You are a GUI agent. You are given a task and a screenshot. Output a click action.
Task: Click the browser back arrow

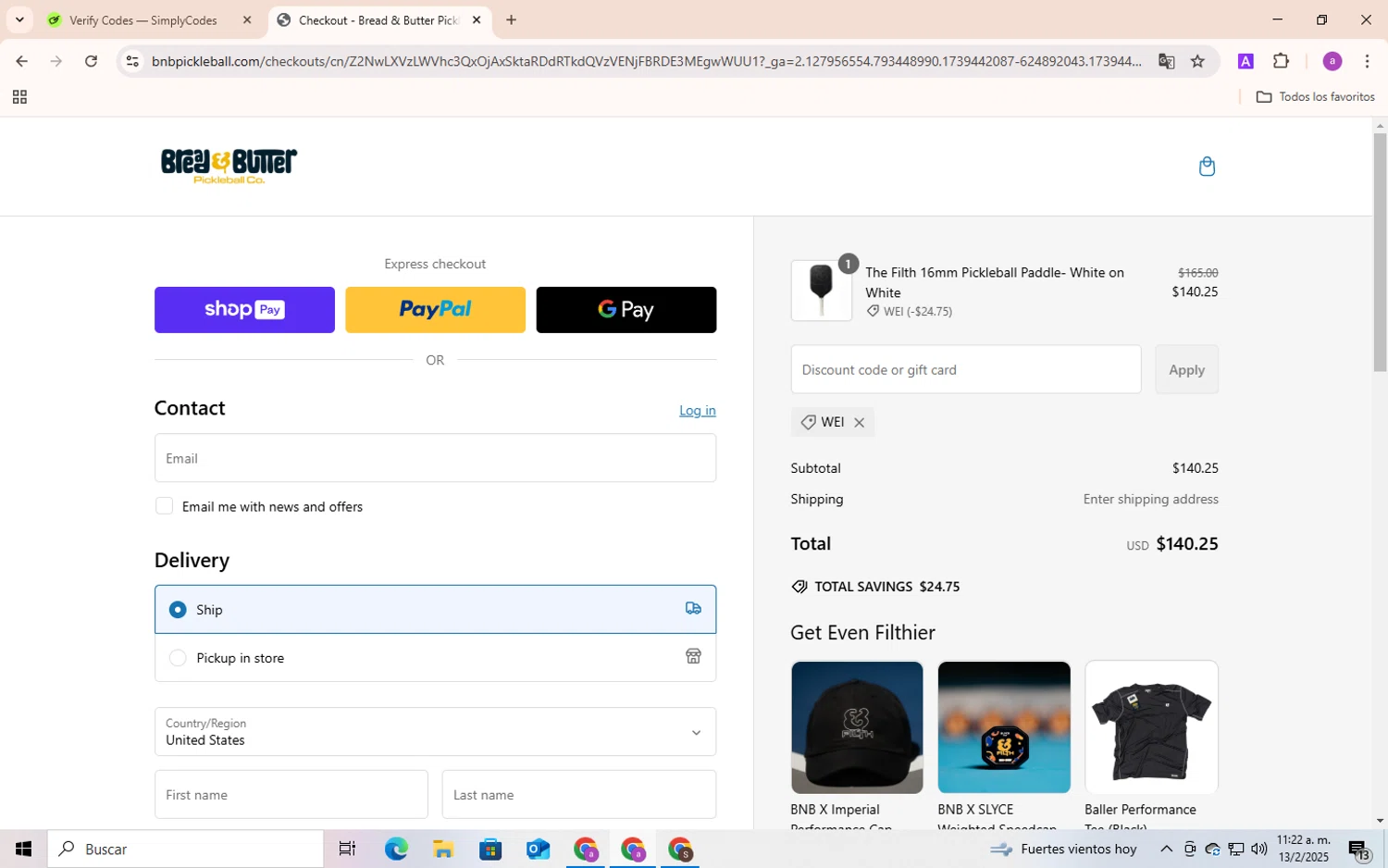21,61
